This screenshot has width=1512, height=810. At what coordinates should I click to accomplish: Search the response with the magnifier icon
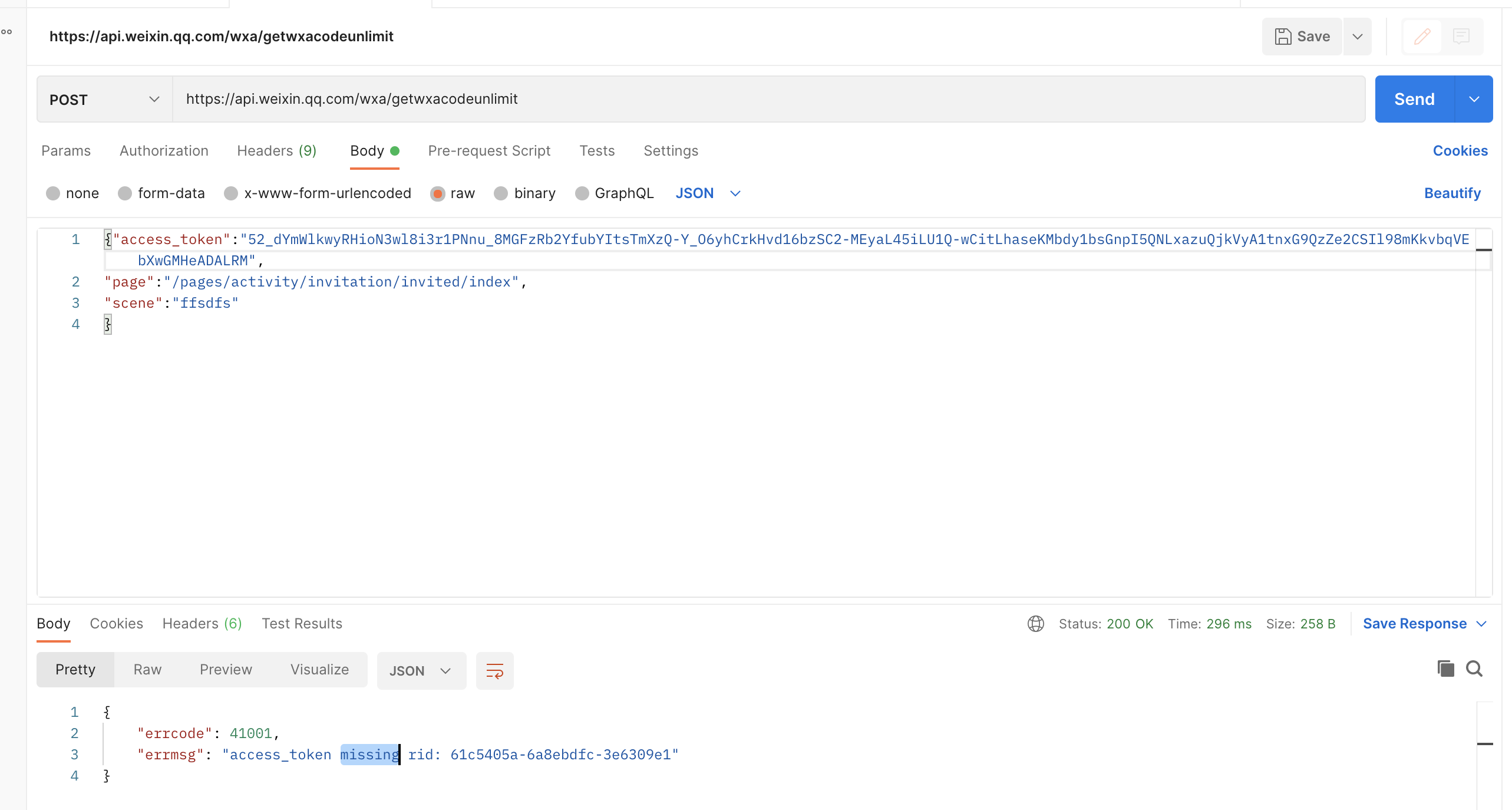(x=1474, y=669)
